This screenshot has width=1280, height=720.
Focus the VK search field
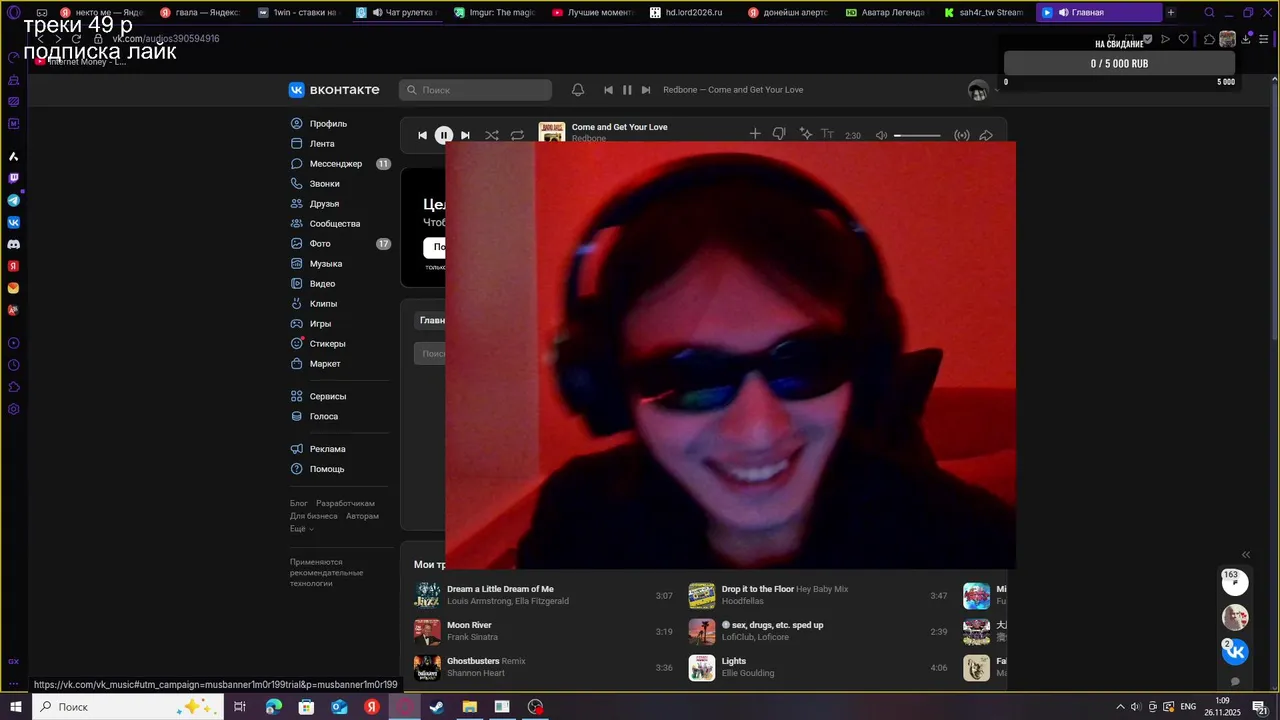(x=475, y=90)
